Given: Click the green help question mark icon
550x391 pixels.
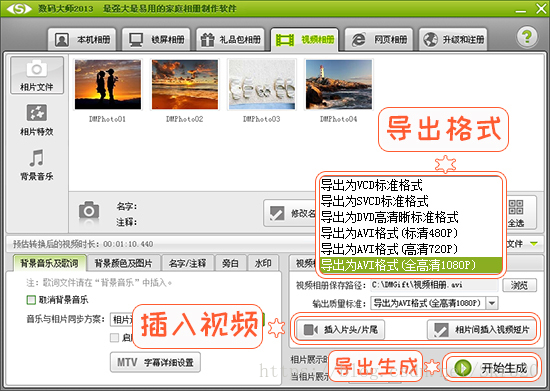Looking at the screenshot, I should pyautogui.click(x=527, y=36).
